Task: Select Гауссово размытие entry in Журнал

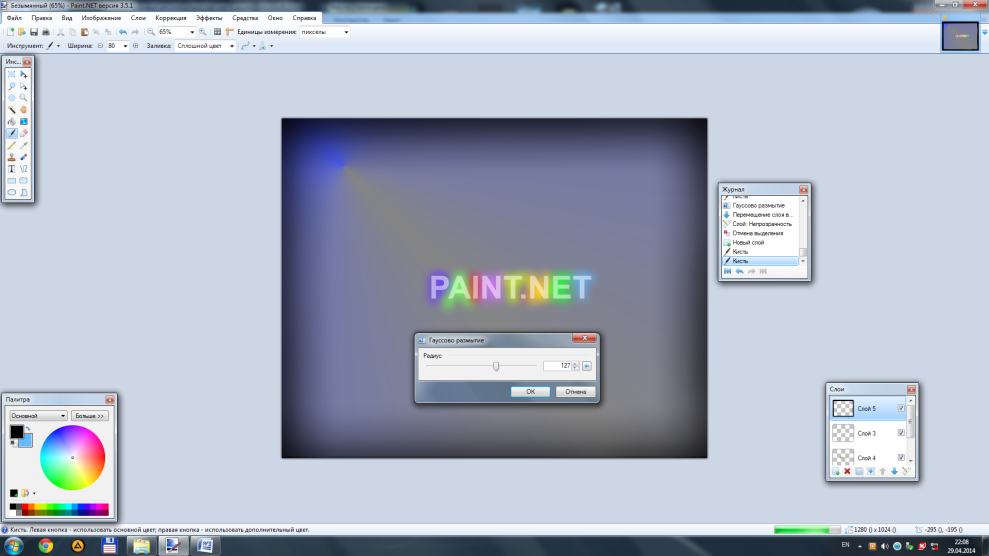Action: pos(760,206)
